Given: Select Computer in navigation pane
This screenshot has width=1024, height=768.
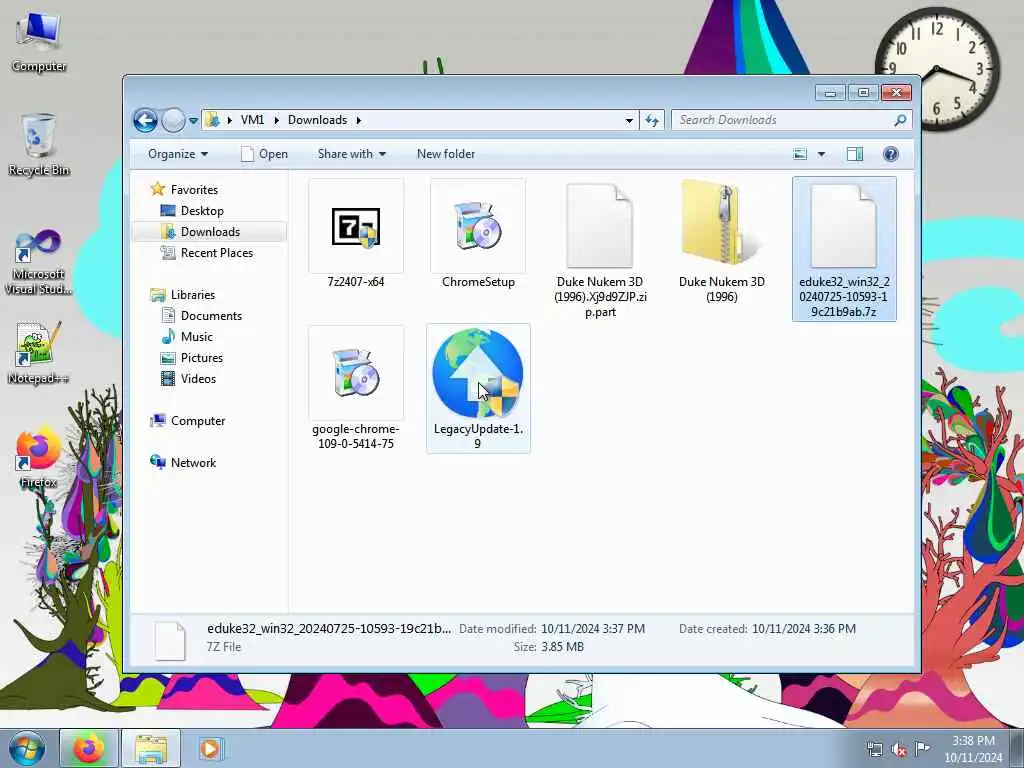Looking at the screenshot, I should (188, 421).
